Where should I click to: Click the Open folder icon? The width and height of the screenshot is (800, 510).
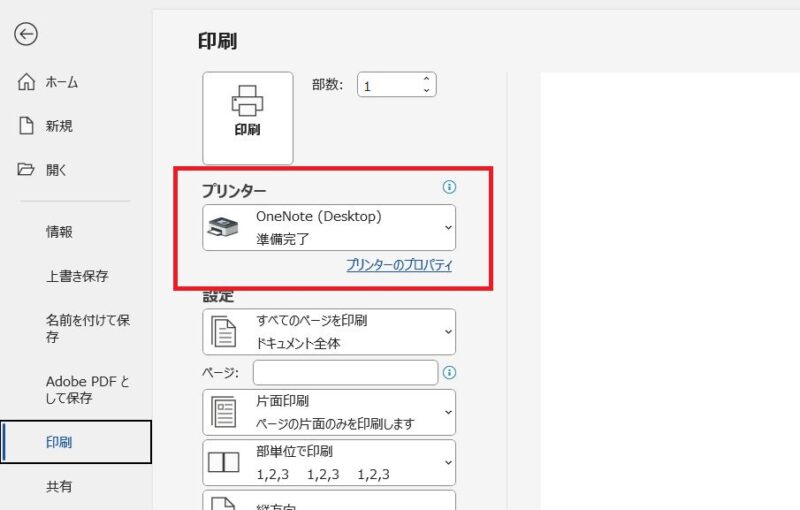point(27,170)
